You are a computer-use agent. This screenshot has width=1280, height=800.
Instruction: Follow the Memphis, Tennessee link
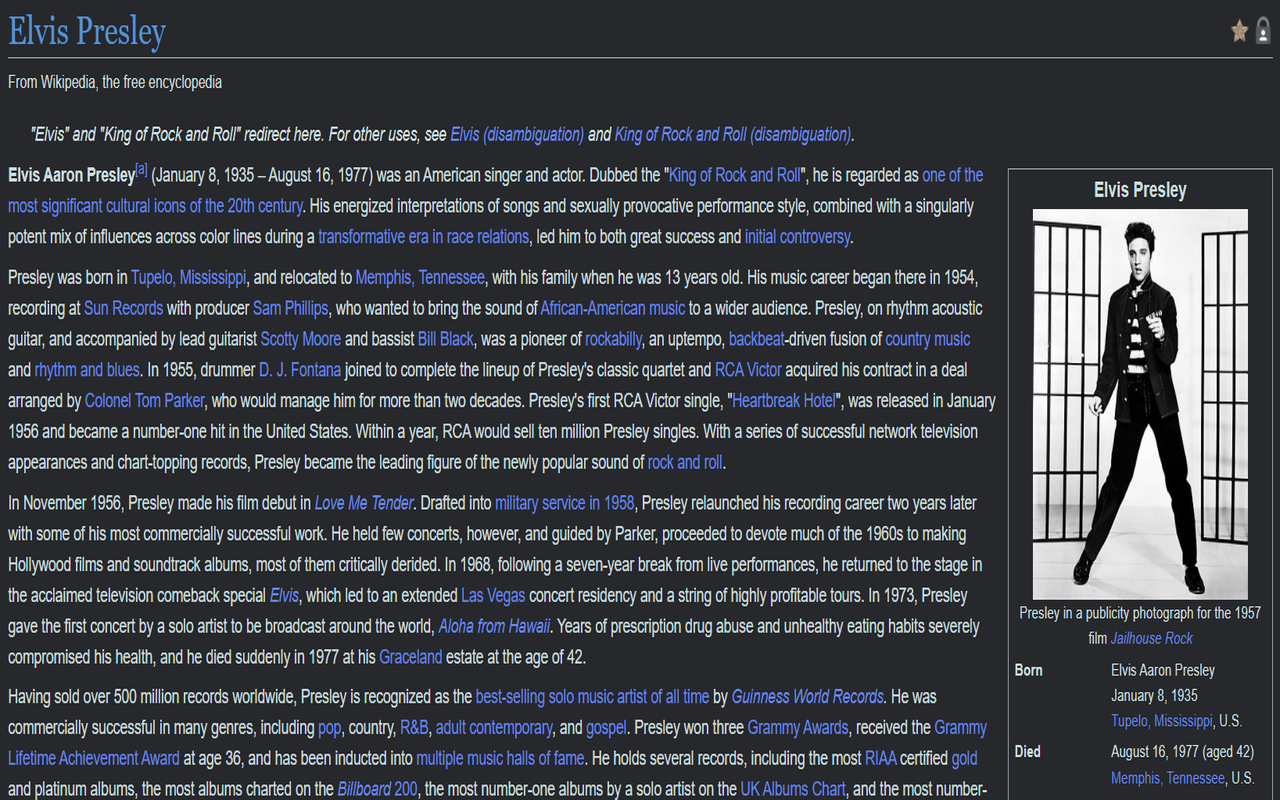click(420, 277)
